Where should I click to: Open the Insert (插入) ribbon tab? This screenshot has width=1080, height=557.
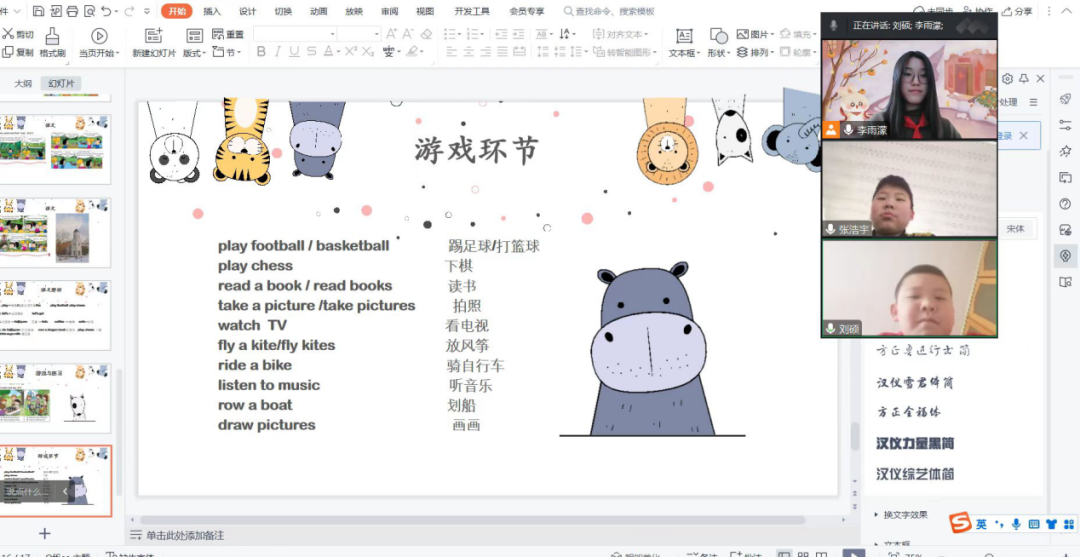click(212, 11)
